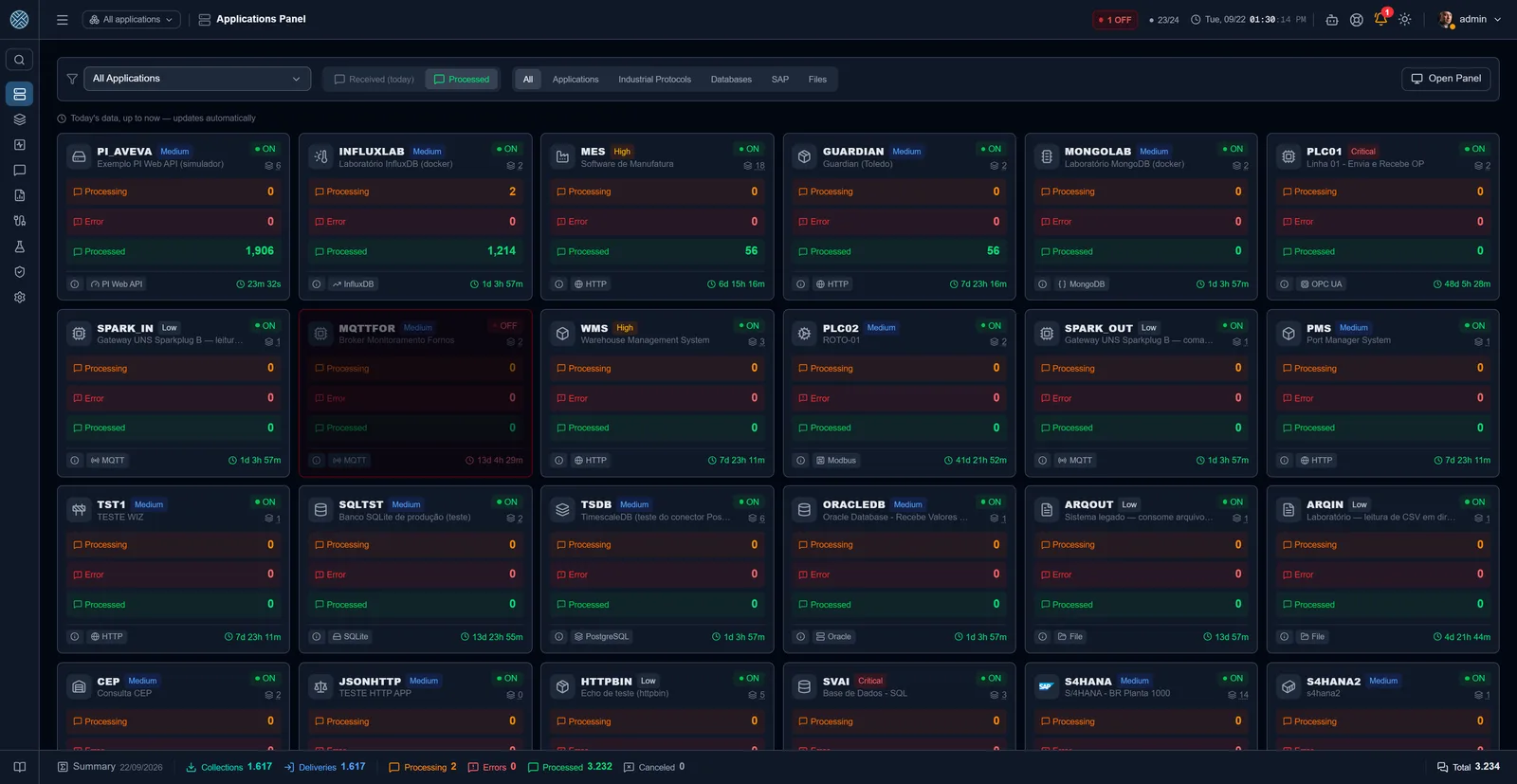
Task: Open the layers stack icon in sidebar
Action: (x=19, y=119)
